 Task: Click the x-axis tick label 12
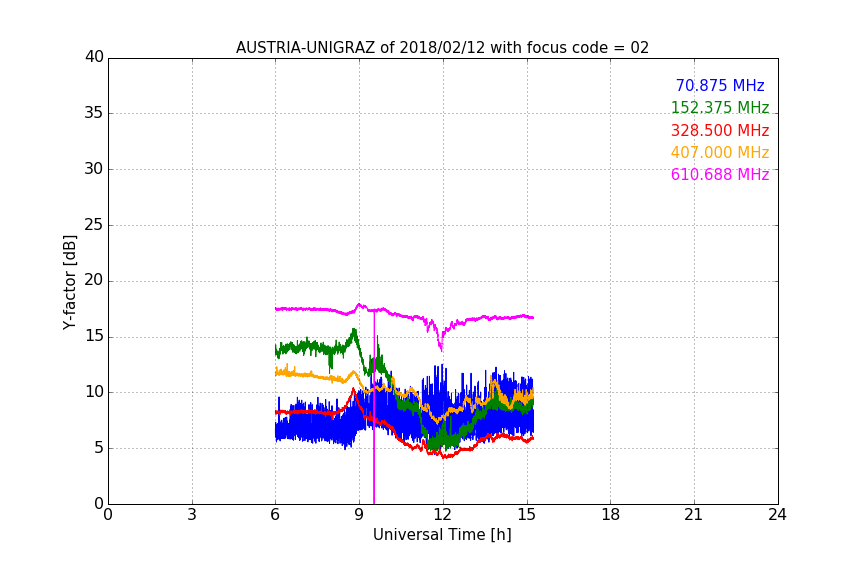pyautogui.click(x=442, y=515)
